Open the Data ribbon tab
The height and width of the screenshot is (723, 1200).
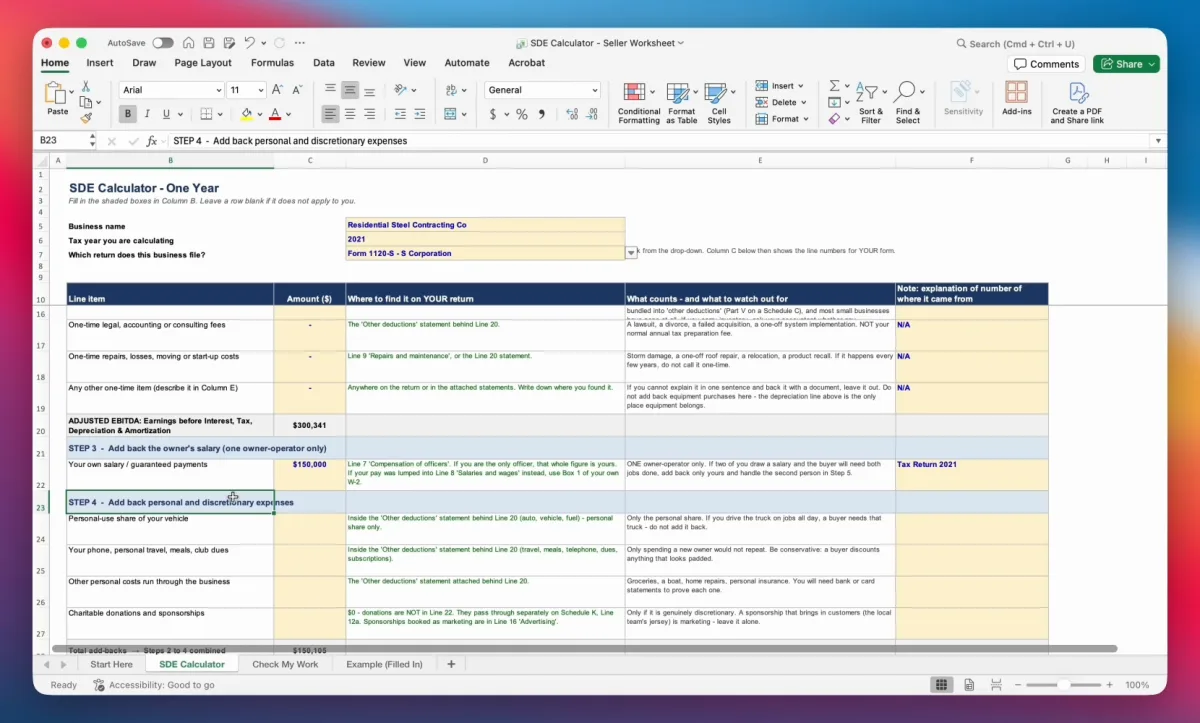(324, 63)
